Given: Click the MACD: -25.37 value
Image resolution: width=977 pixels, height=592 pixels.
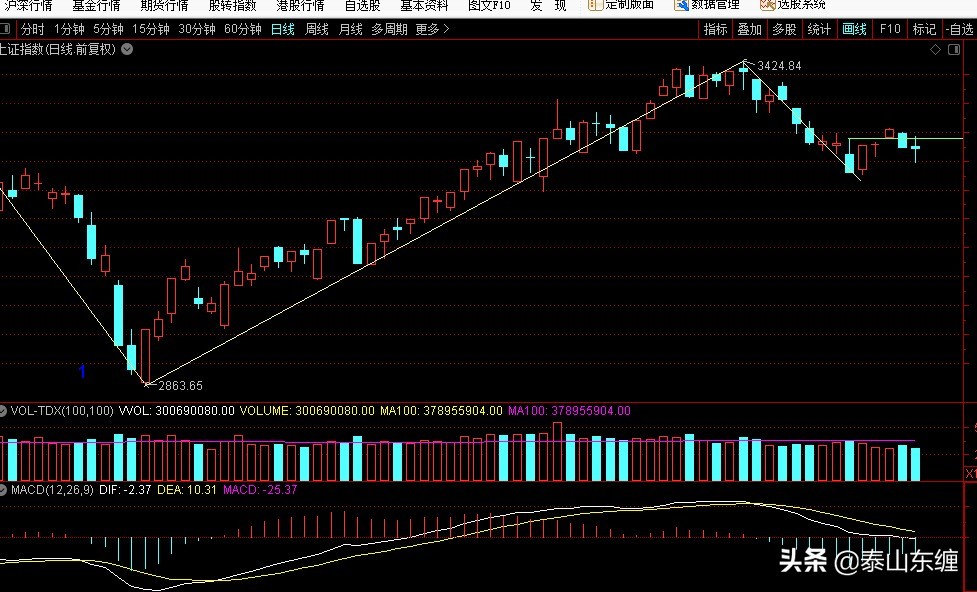Looking at the screenshot, I should click(x=260, y=490).
